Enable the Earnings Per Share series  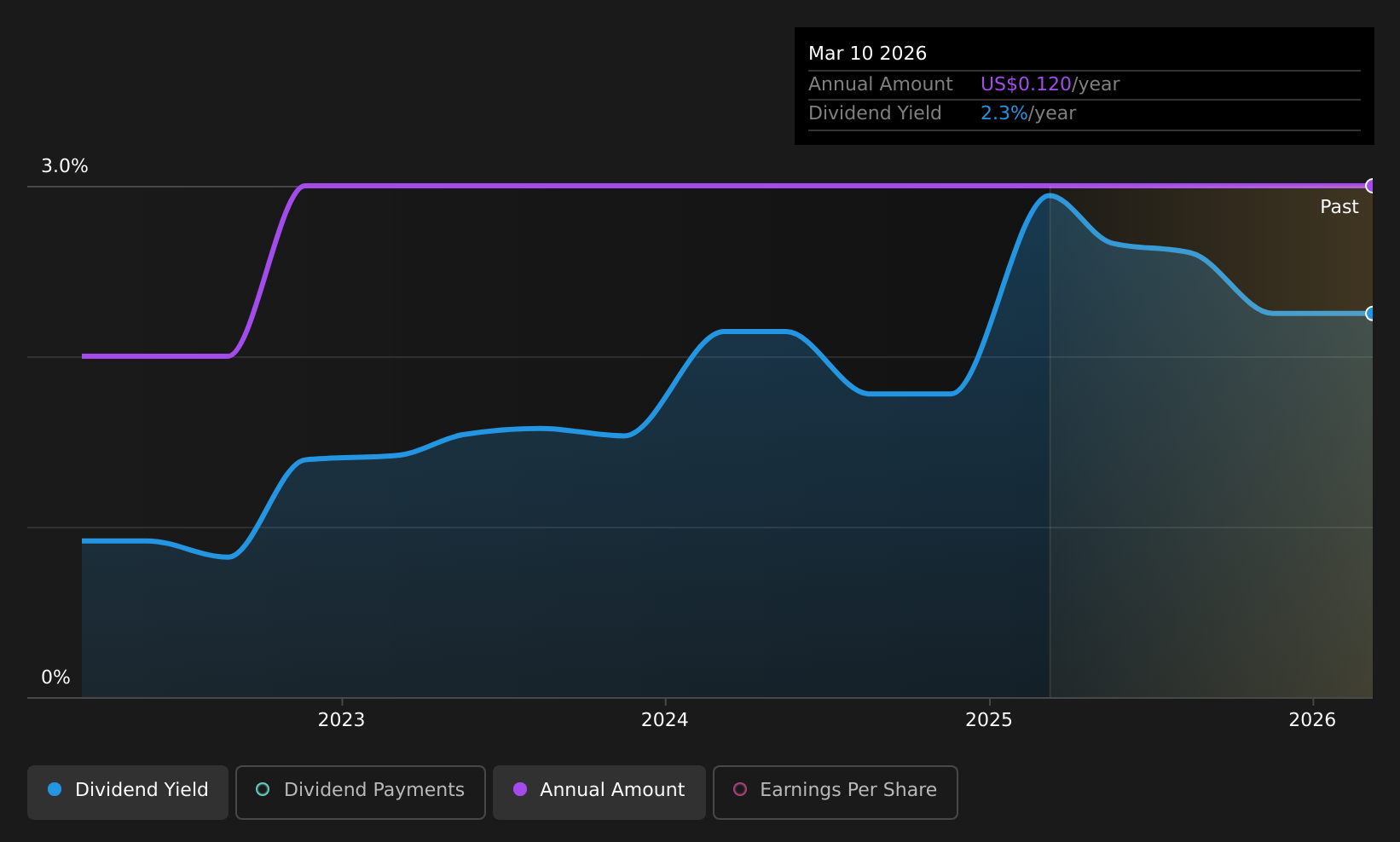pyautogui.click(x=836, y=792)
